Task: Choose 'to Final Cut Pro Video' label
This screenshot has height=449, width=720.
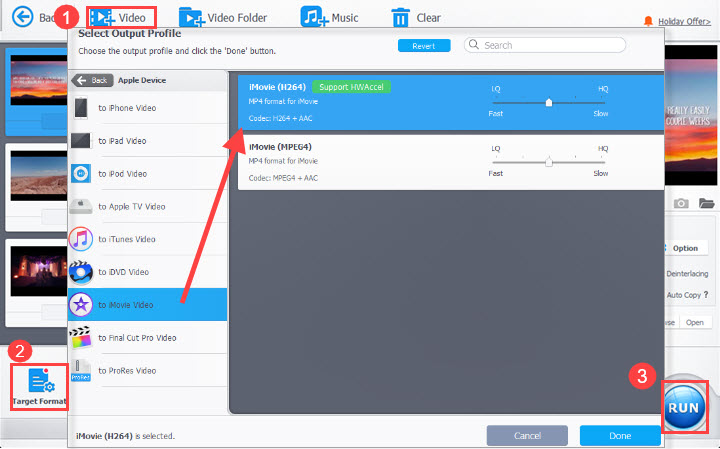Action: 137,338
